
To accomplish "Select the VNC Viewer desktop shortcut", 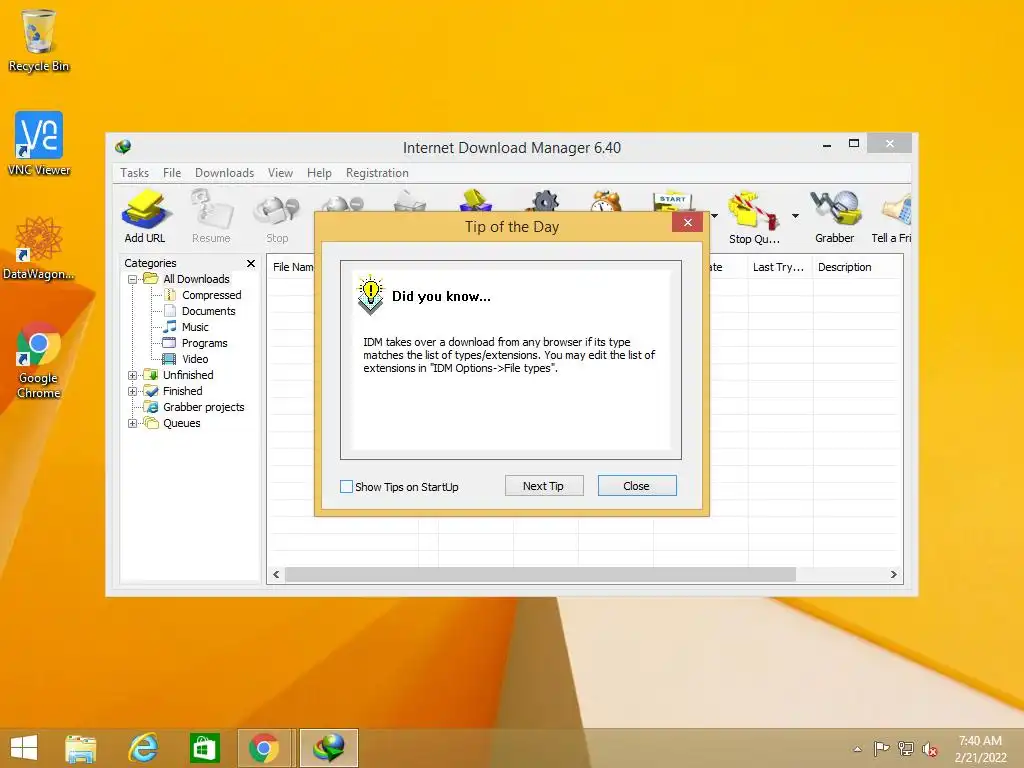I will (x=39, y=144).
